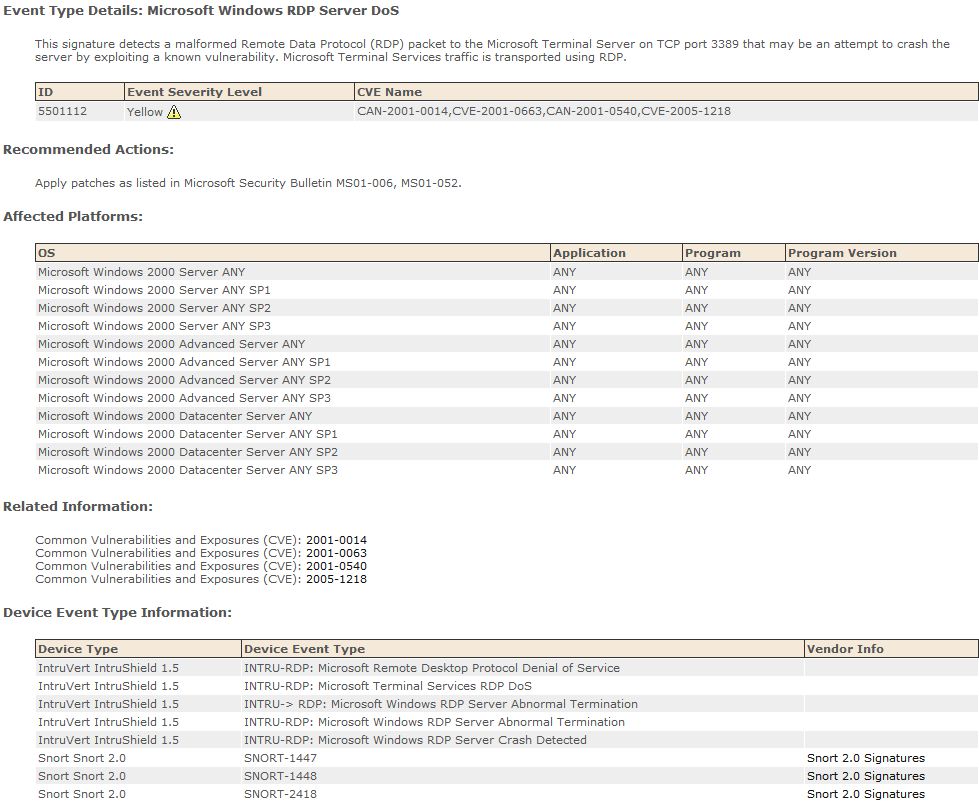Click the CVE Name column header
The width and height of the screenshot is (979, 802).
(x=666, y=92)
